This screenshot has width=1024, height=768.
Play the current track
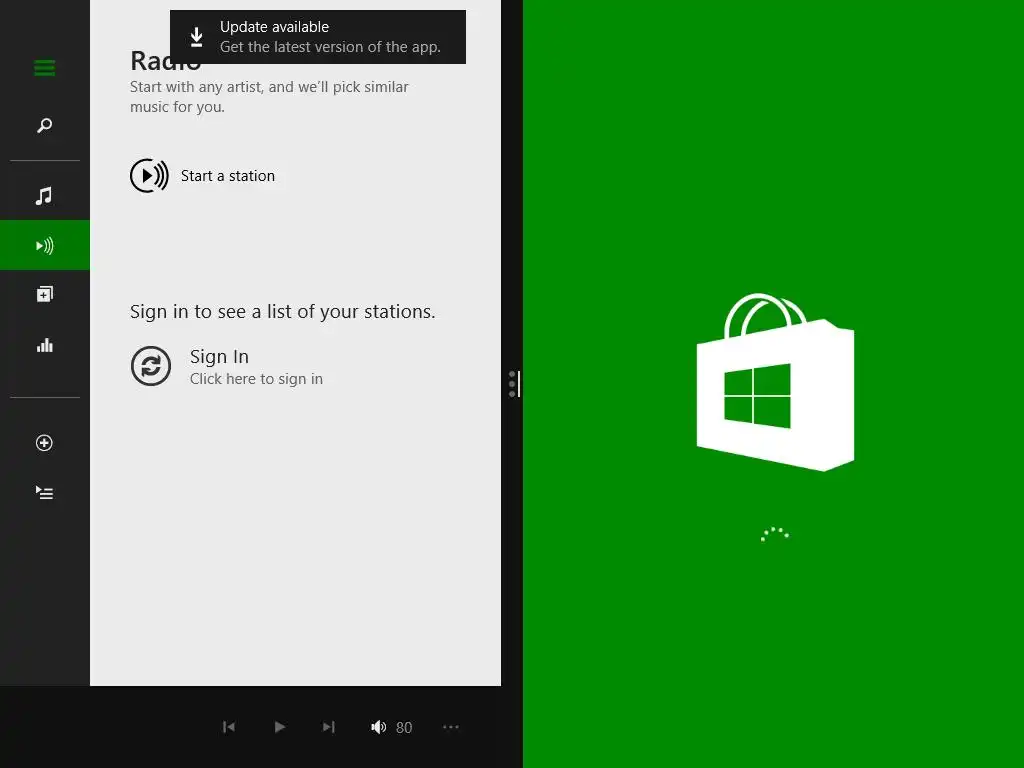click(280, 727)
